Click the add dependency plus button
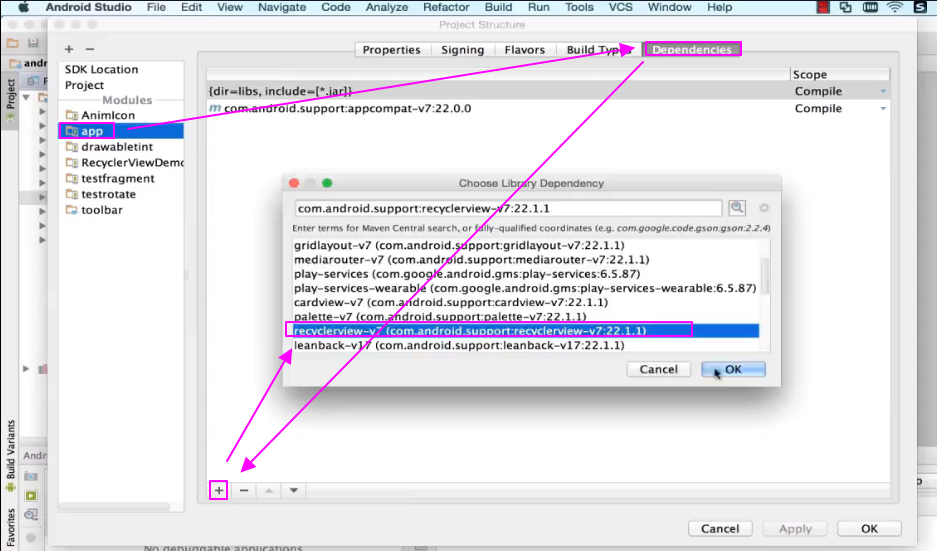The width and height of the screenshot is (937, 551). coord(219,490)
